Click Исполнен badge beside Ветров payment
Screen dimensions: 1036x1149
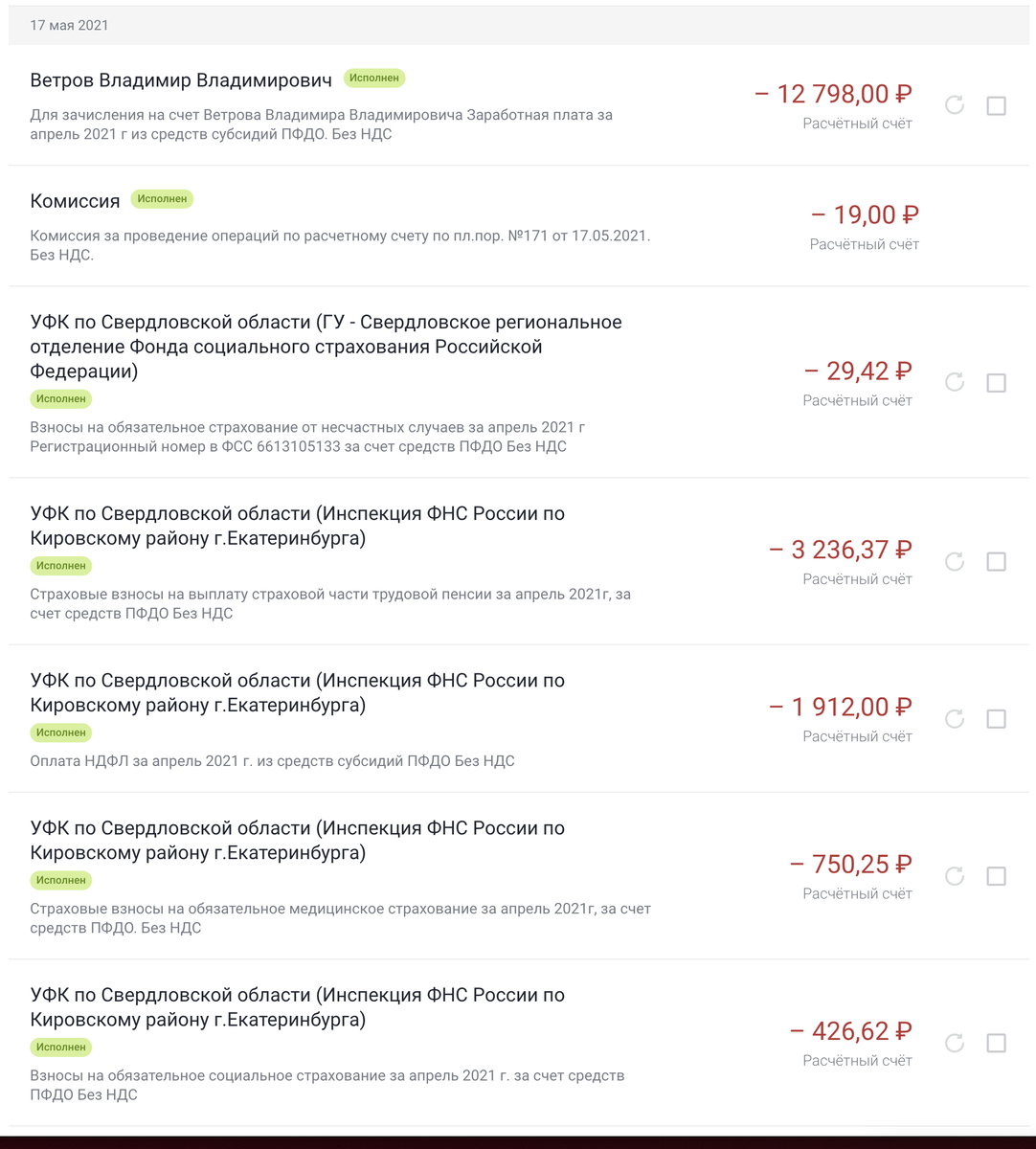click(x=374, y=78)
